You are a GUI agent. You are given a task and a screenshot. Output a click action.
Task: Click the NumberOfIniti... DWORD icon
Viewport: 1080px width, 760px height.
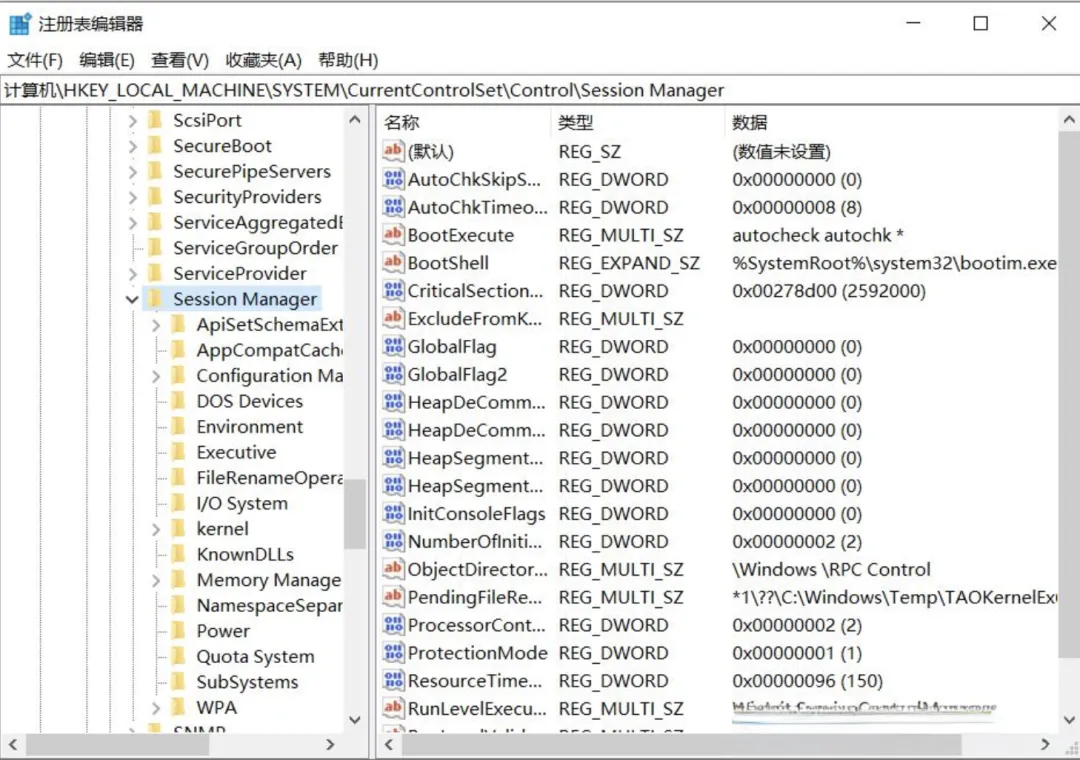(x=393, y=542)
